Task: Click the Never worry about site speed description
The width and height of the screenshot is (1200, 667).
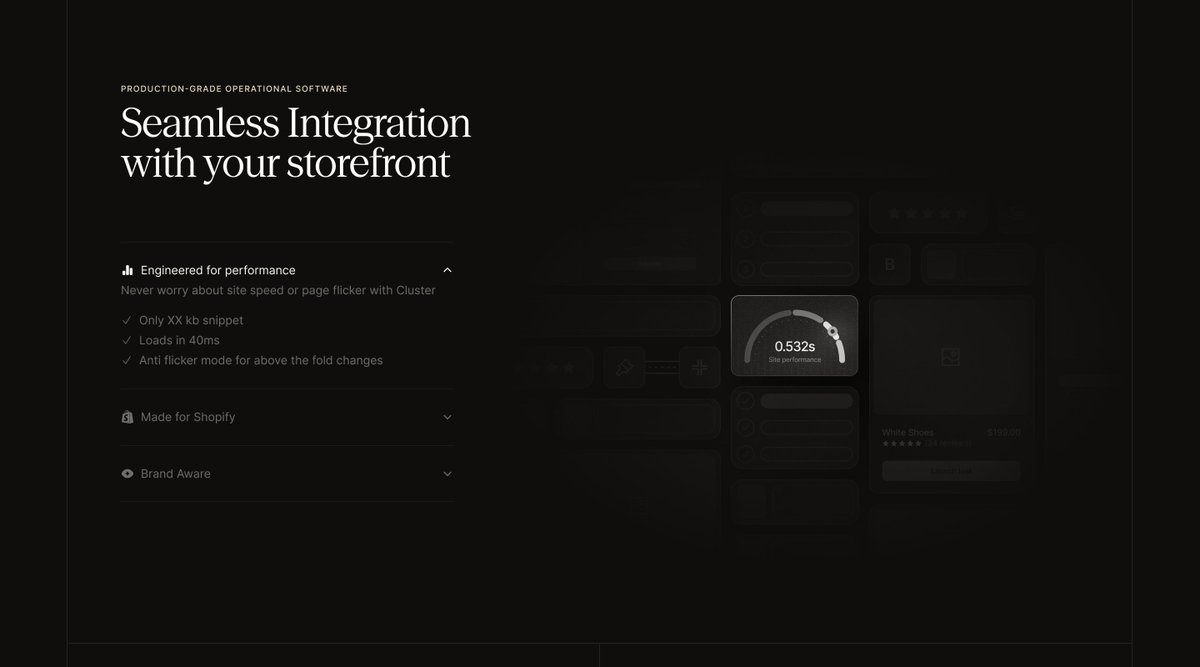Action: click(x=278, y=291)
